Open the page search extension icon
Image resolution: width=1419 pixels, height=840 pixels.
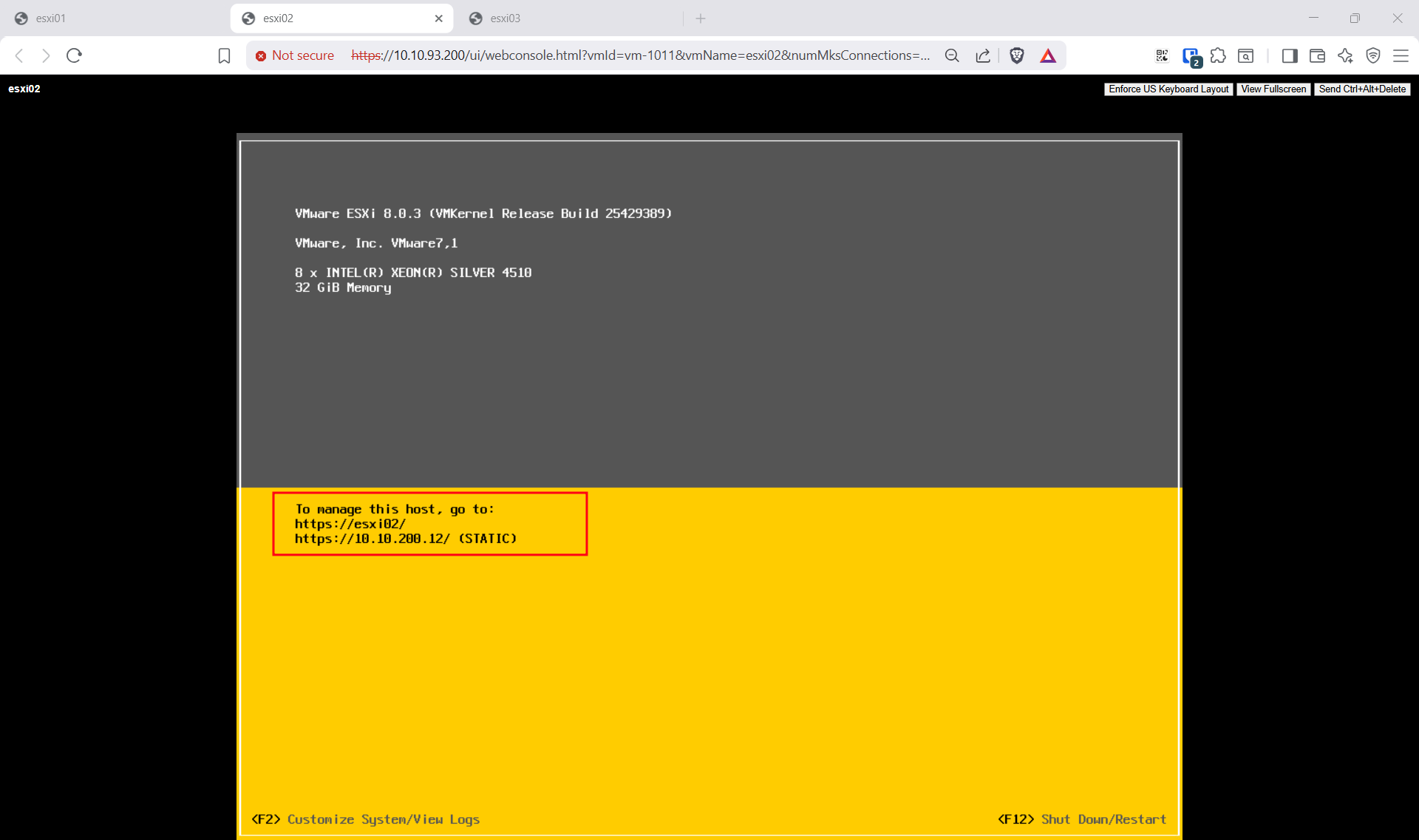(x=1246, y=55)
